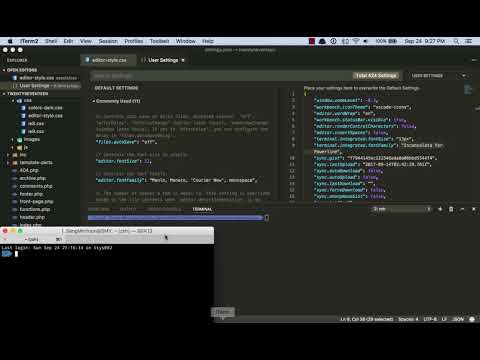Click the Wi-Fi status icon
The image size is (480, 360).
click(356, 41)
